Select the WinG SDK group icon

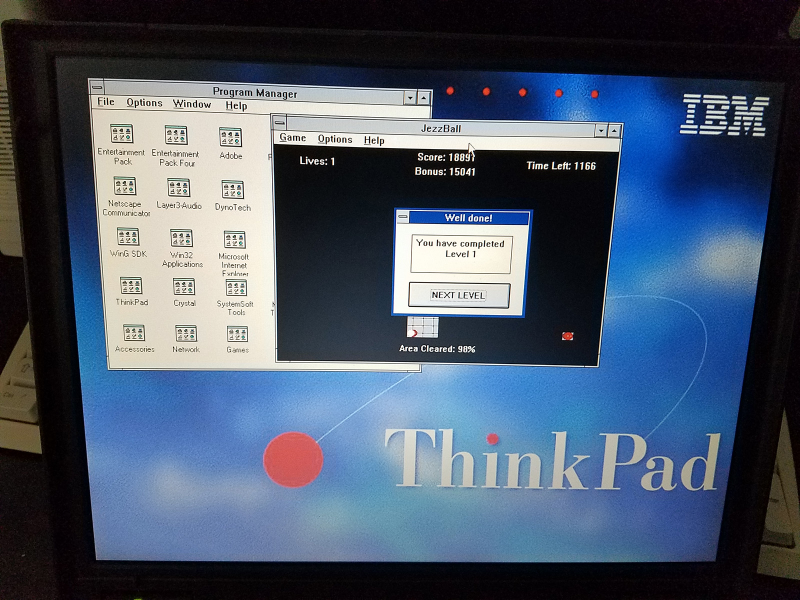click(128, 237)
